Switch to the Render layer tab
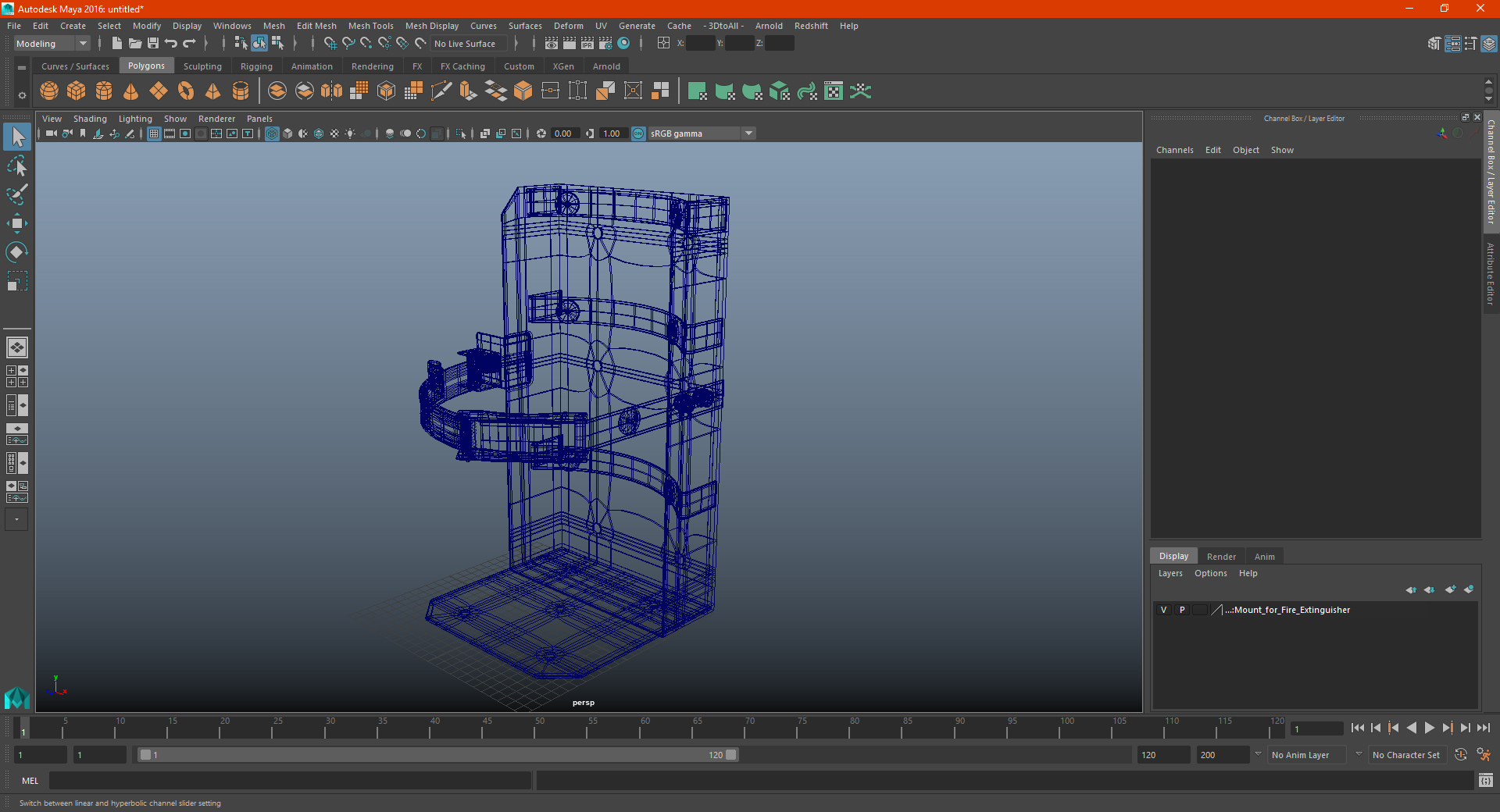1500x812 pixels. [x=1221, y=557]
